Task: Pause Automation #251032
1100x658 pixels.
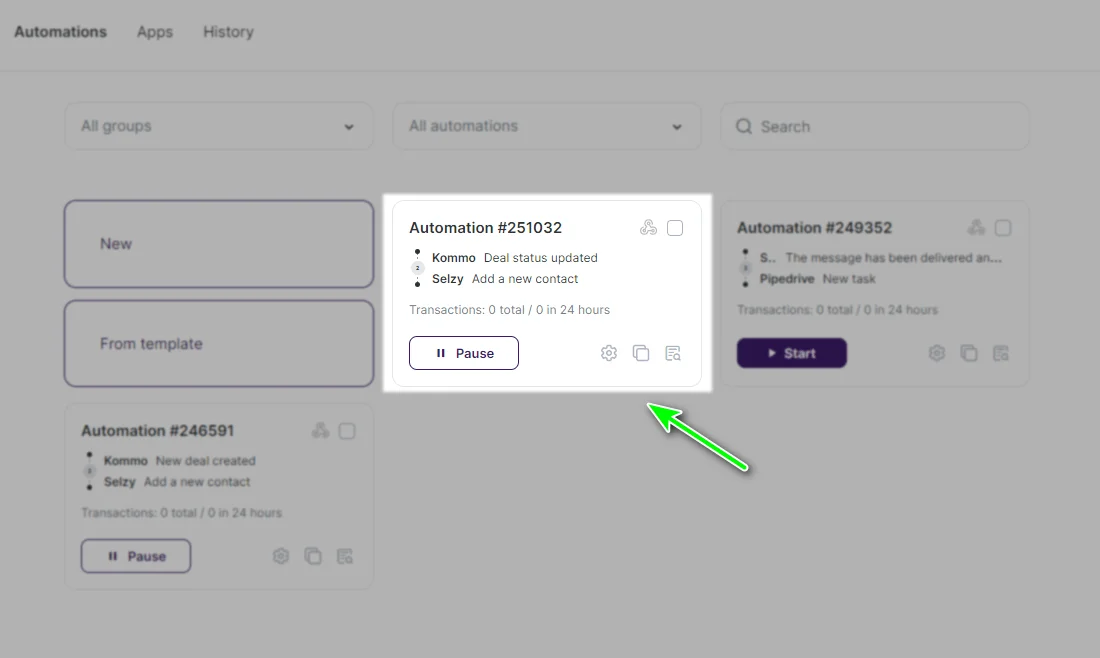Action: coord(464,353)
